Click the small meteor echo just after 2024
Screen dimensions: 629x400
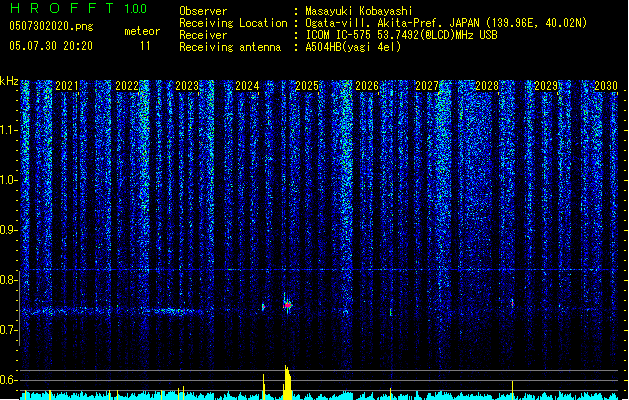263,307
